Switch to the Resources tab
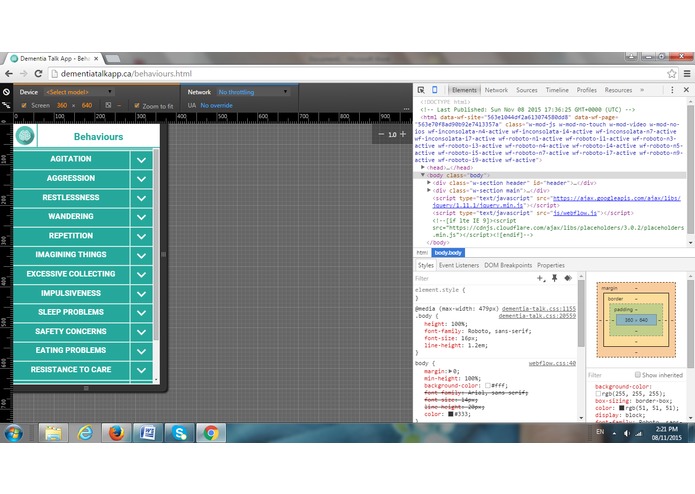The height and width of the screenshot is (494, 695). [x=618, y=90]
